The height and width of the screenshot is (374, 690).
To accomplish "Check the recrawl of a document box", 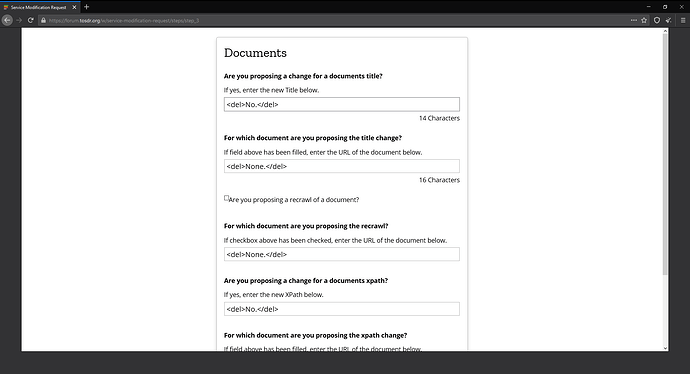I will click(226, 198).
